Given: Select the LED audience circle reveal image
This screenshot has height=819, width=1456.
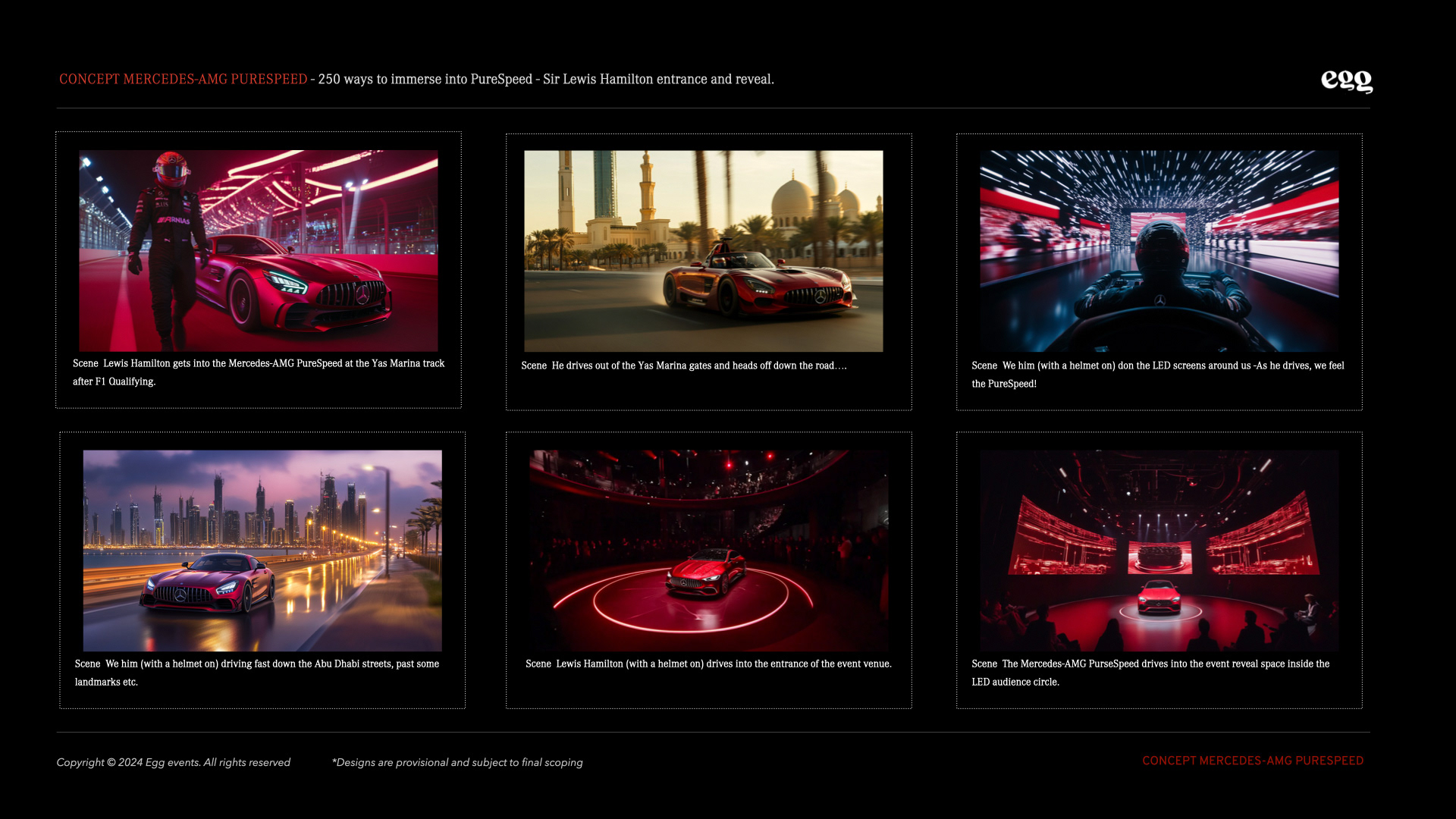Looking at the screenshot, I should click(1159, 551).
